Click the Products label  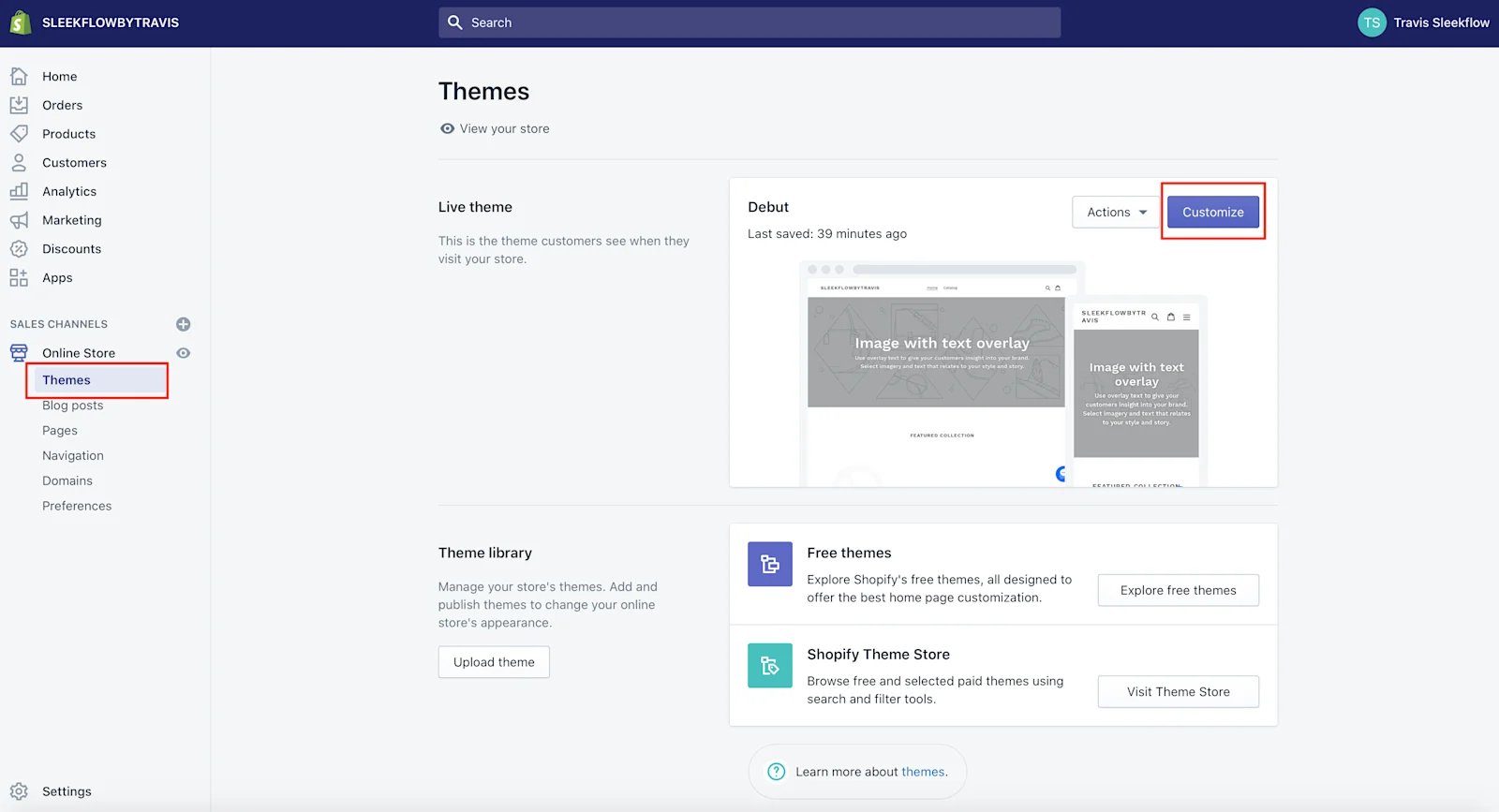coord(68,134)
